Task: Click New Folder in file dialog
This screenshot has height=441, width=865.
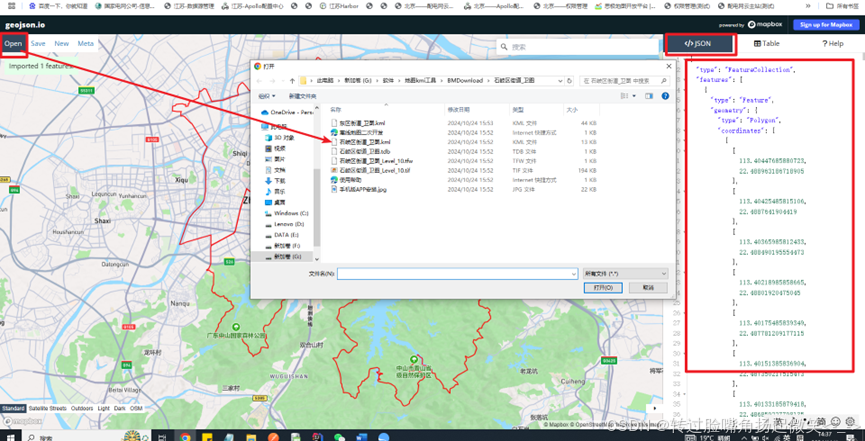Action: (x=302, y=96)
